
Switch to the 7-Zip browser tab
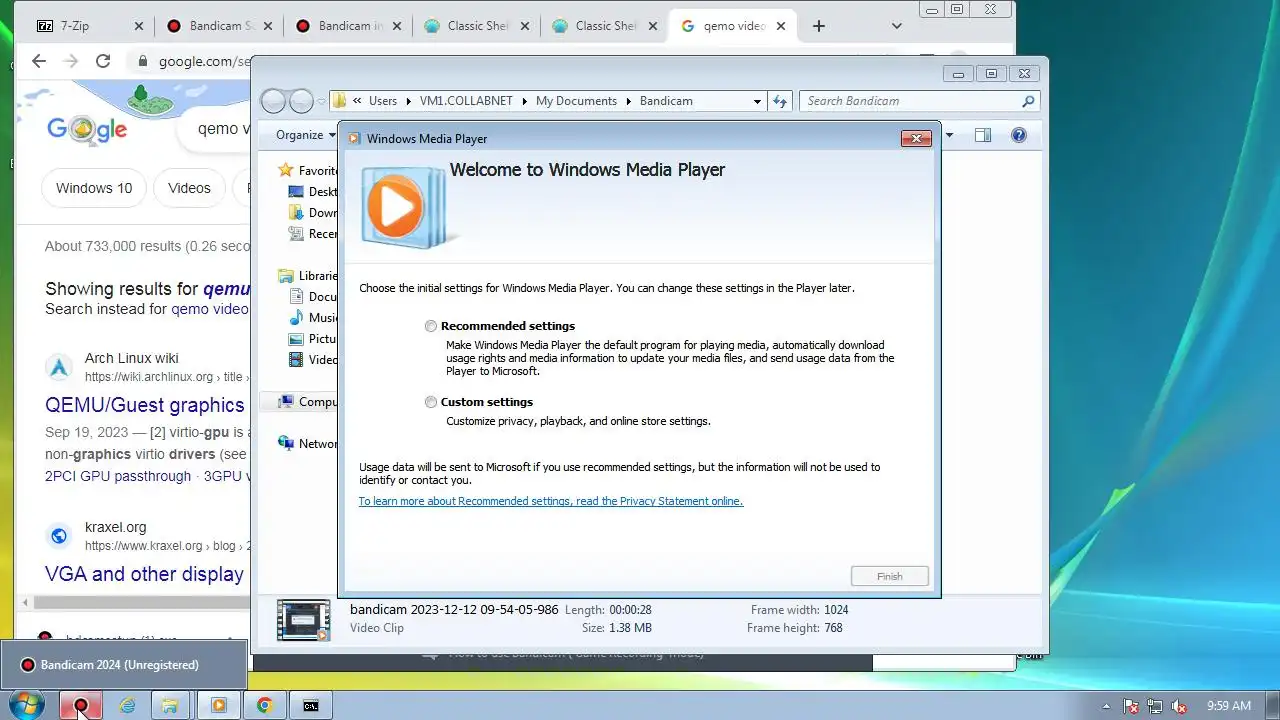click(x=89, y=26)
